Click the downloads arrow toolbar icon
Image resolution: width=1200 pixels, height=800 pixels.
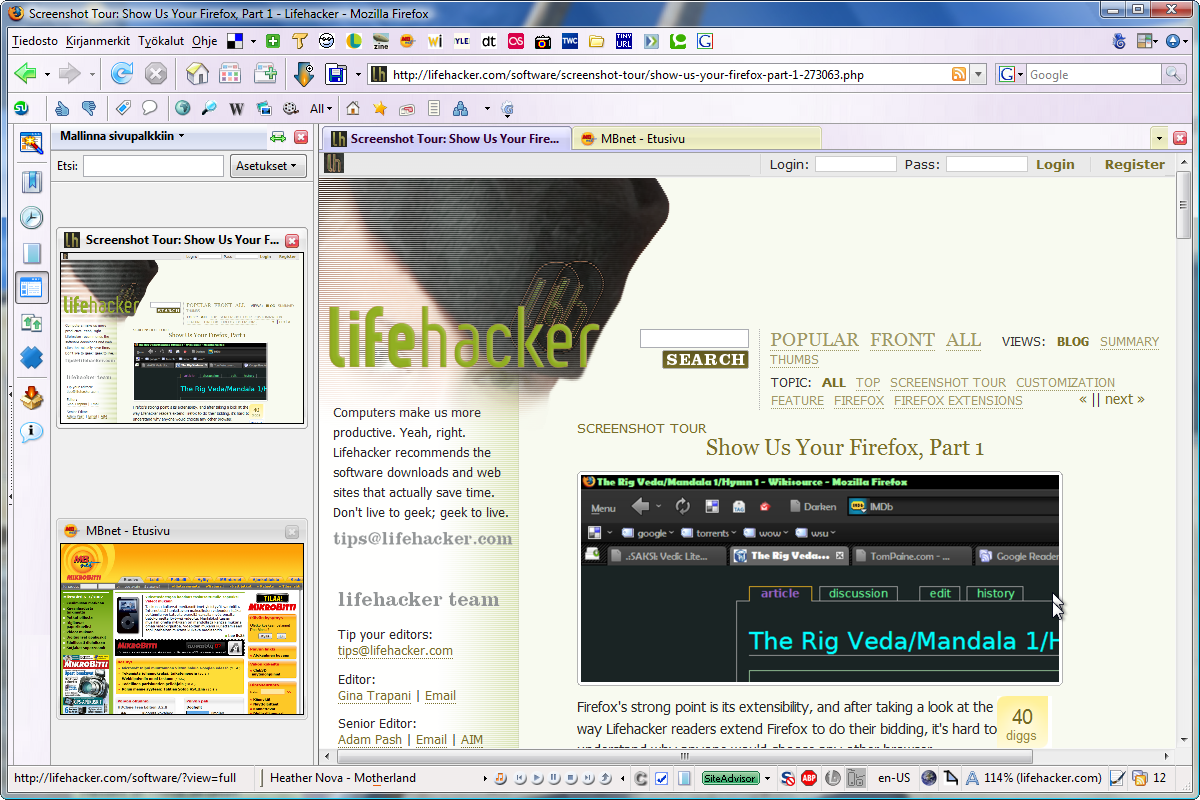(304, 74)
